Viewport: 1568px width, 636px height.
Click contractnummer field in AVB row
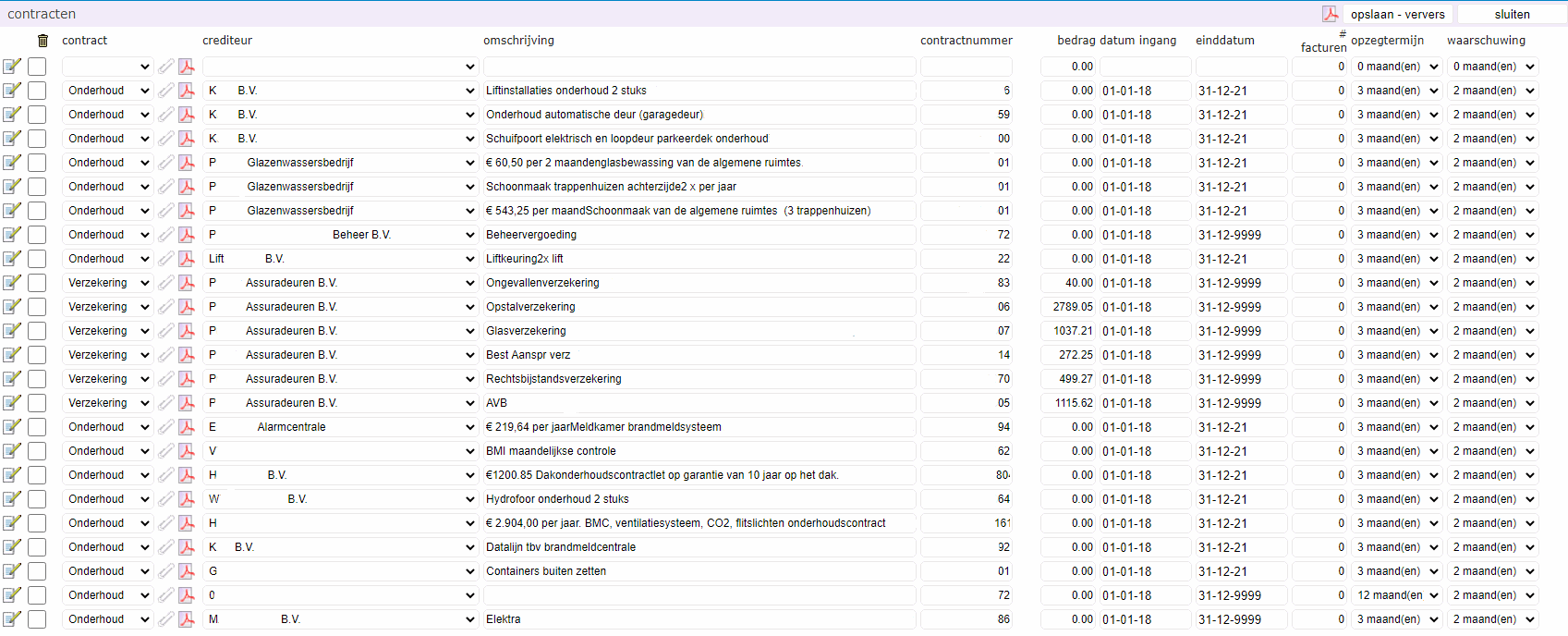[x=966, y=403]
